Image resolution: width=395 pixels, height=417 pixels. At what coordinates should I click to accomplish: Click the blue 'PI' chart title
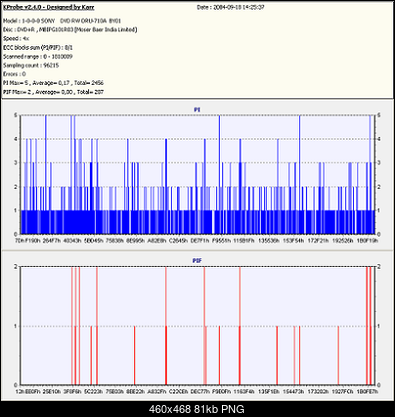(197, 109)
